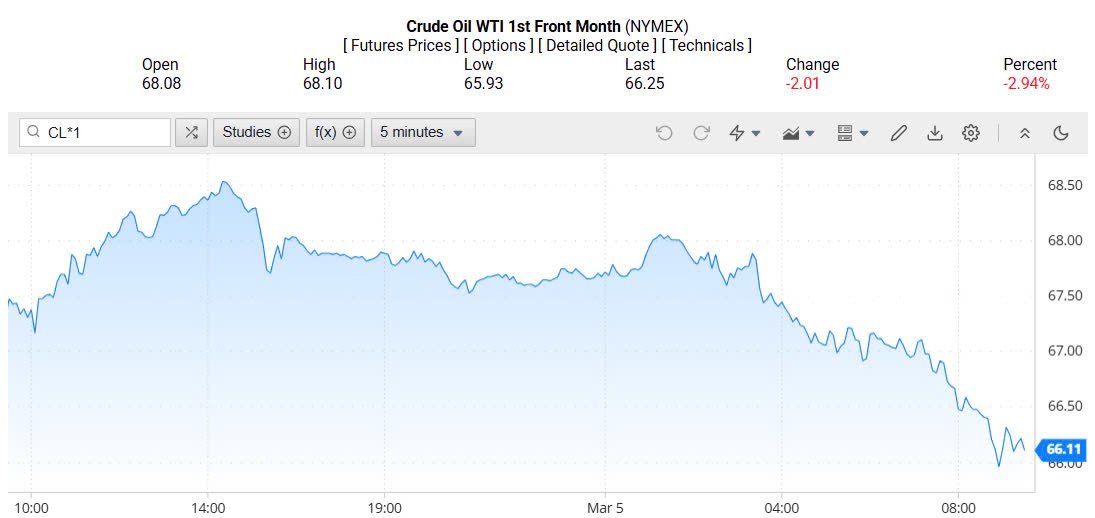View the Technicals link
1095x518 pixels.
(707, 45)
